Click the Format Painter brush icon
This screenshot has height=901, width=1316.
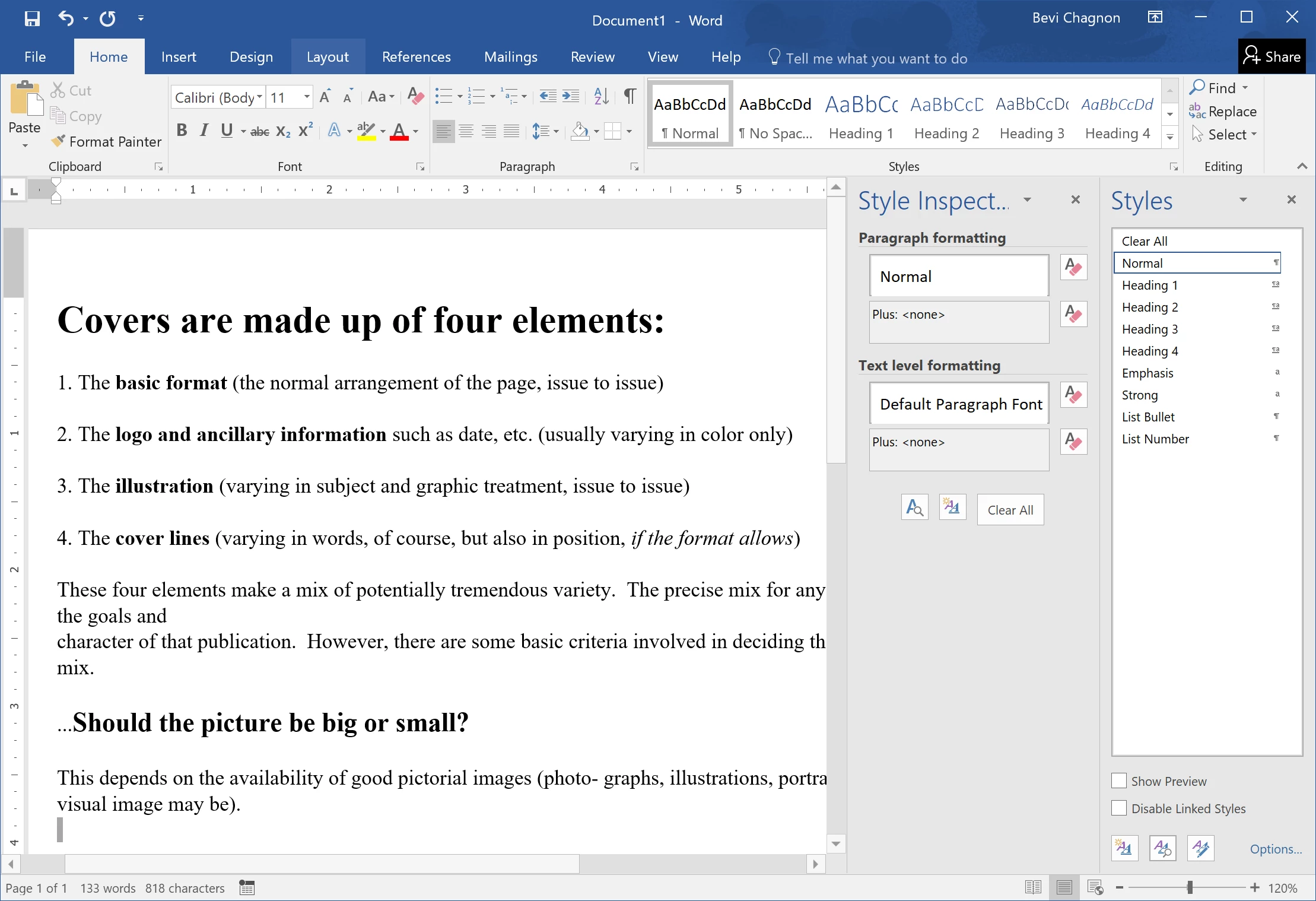point(58,141)
